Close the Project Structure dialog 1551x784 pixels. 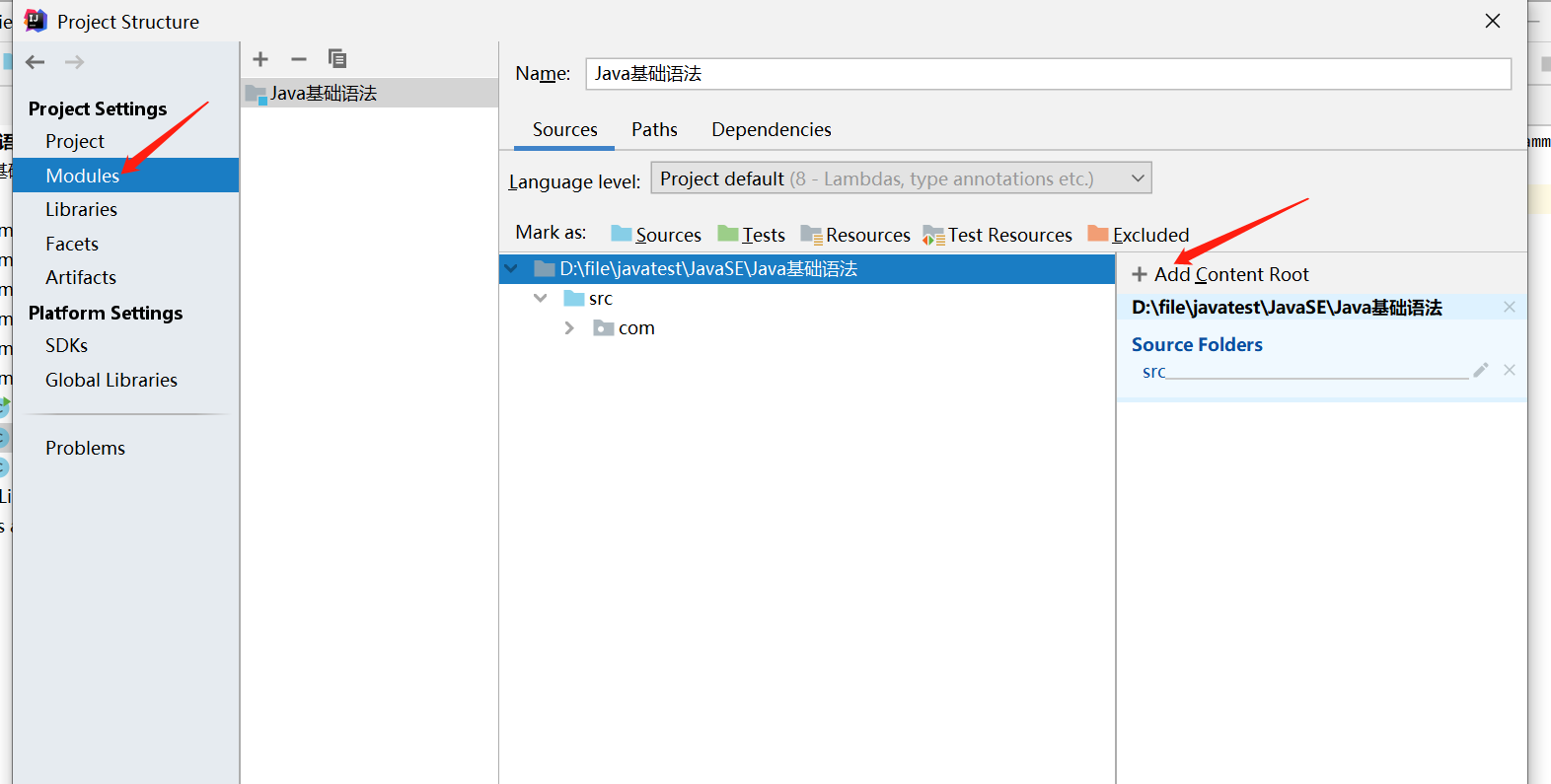[1493, 21]
